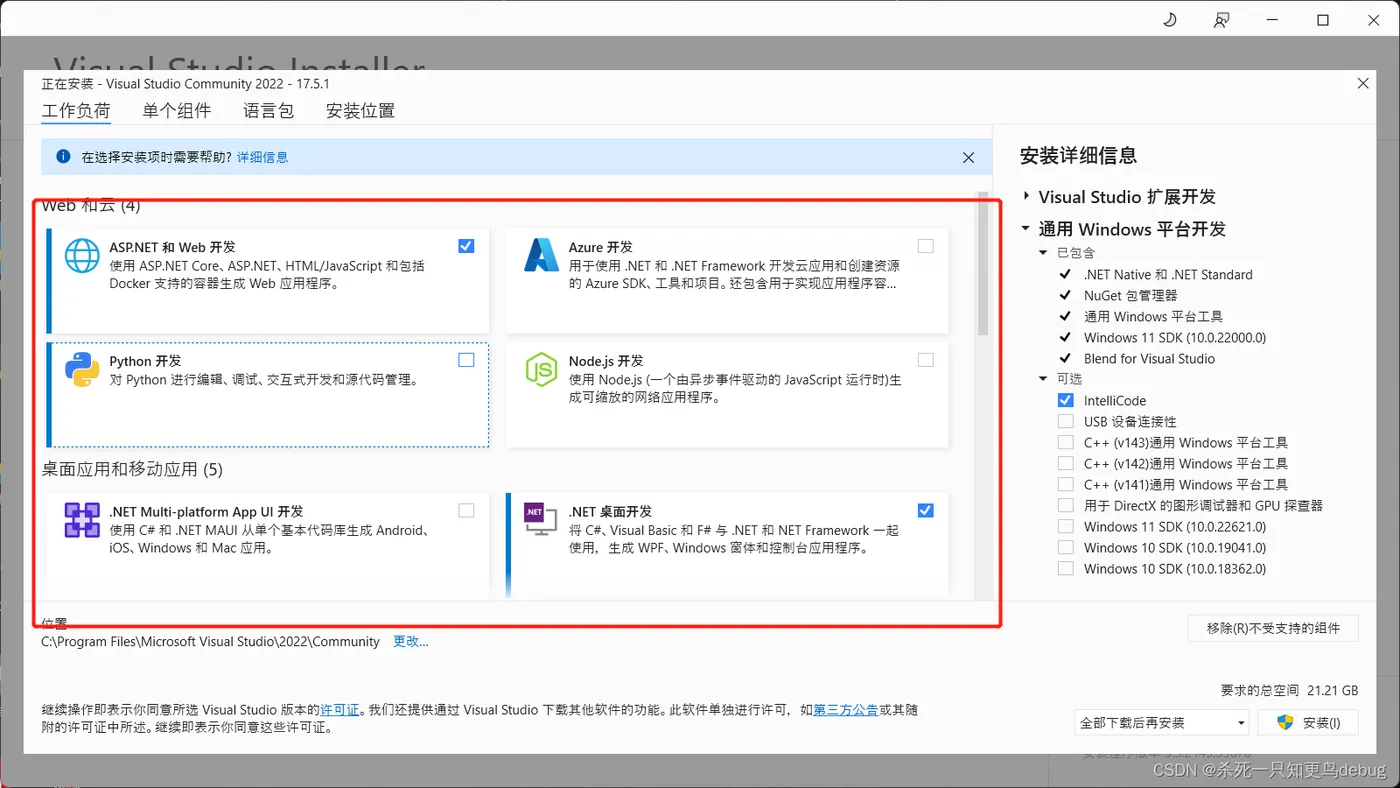This screenshot has width=1400, height=788.
Task: Uncheck ASP.NET 和 Web 开发 workload
Action: (466, 246)
